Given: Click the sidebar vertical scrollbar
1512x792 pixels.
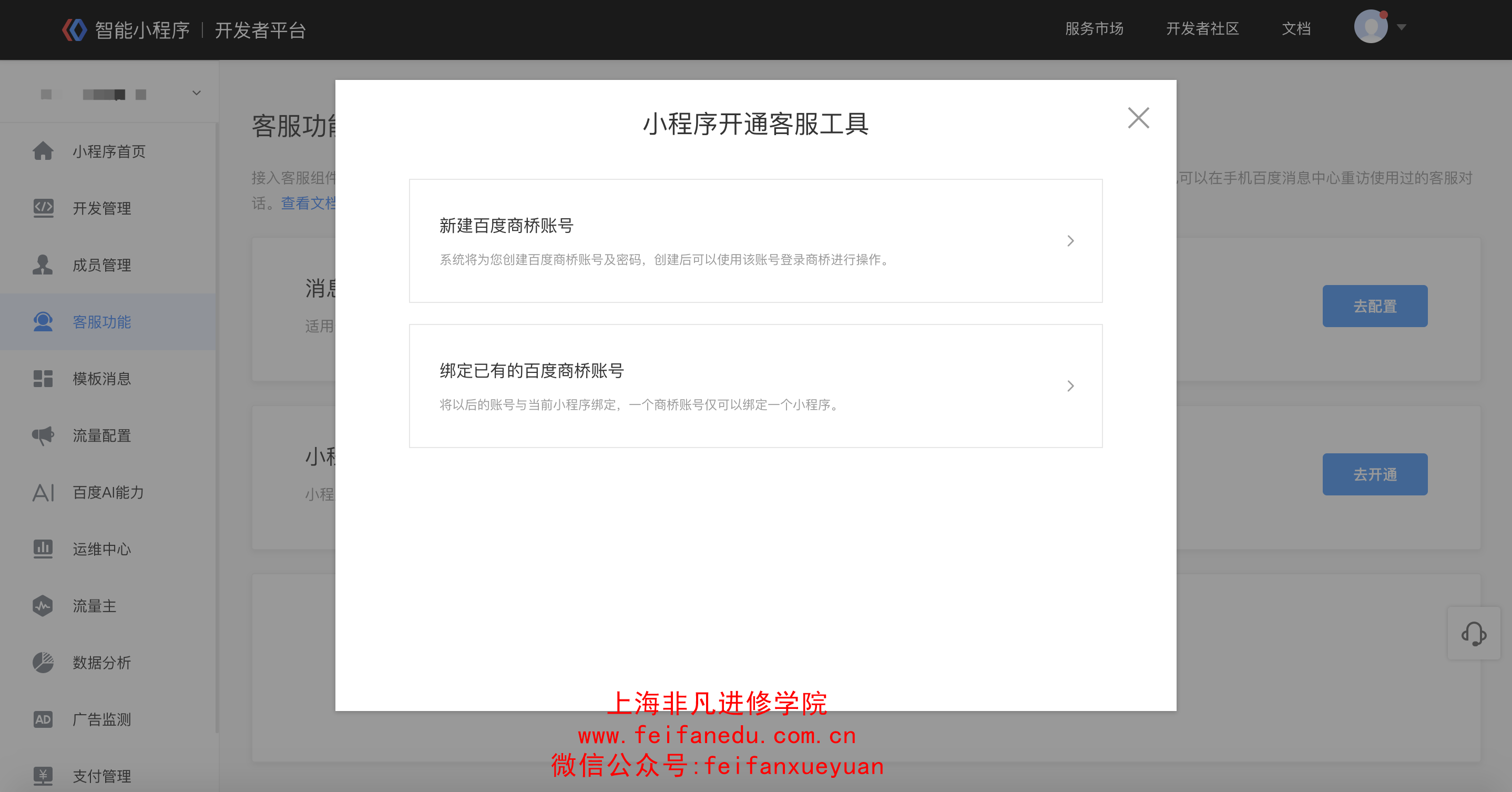Looking at the screenshot, I should tap(217, 429).
